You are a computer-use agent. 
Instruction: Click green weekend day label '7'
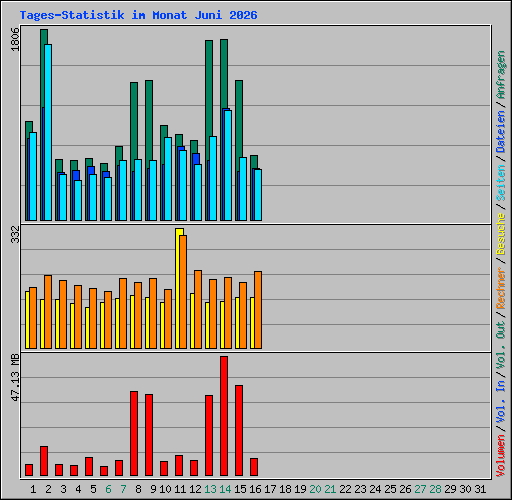(123, 489)
